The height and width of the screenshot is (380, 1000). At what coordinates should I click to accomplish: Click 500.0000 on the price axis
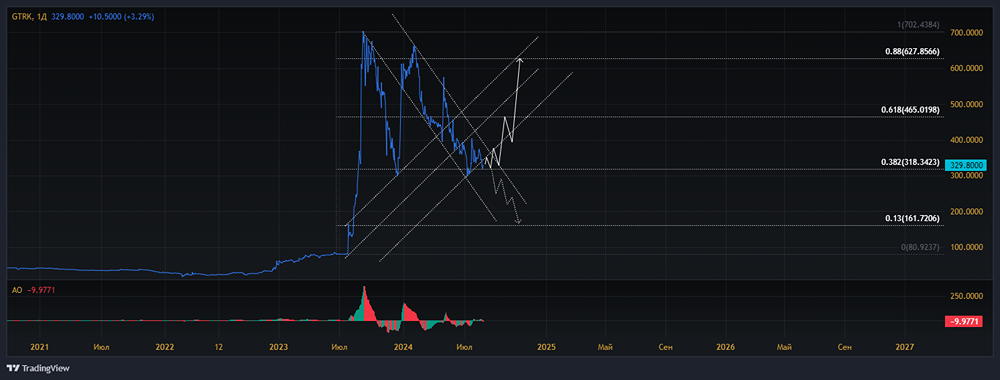[966, 104]
